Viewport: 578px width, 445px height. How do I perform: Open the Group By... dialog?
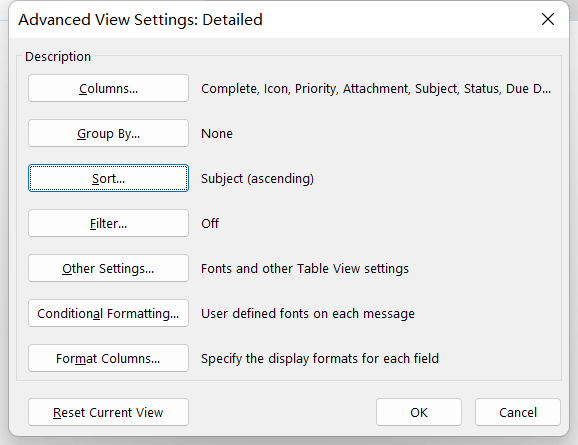(x=108, y=133)
